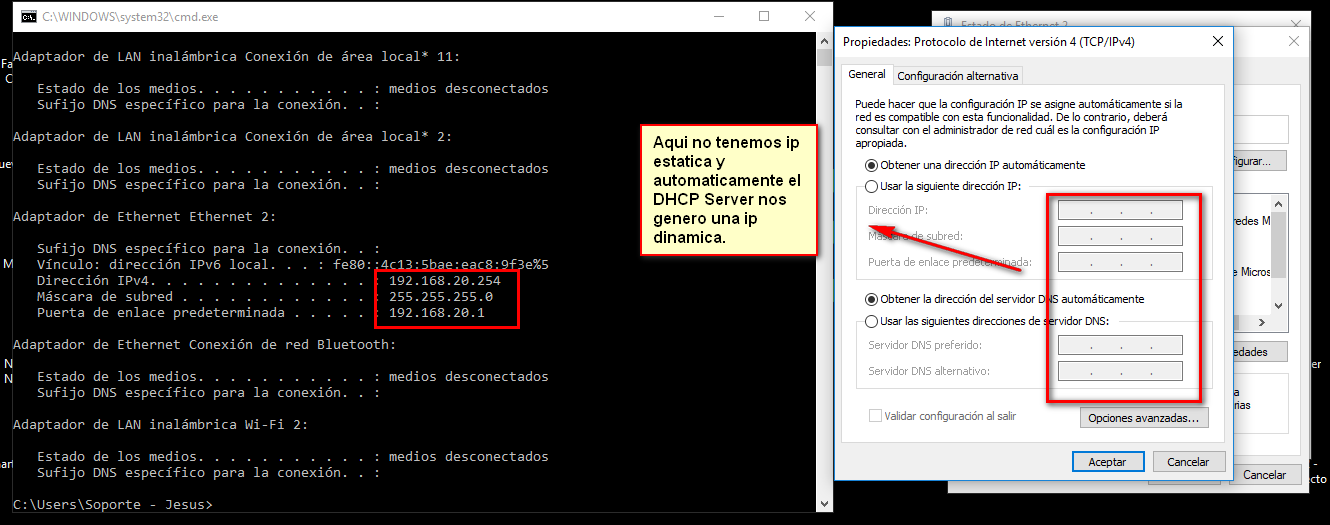Click 'Cancelar' in the IPv4 properties dialog
Image resolution: width=1330 pixels, height=525 pixels.
[x=1188, y=462]
